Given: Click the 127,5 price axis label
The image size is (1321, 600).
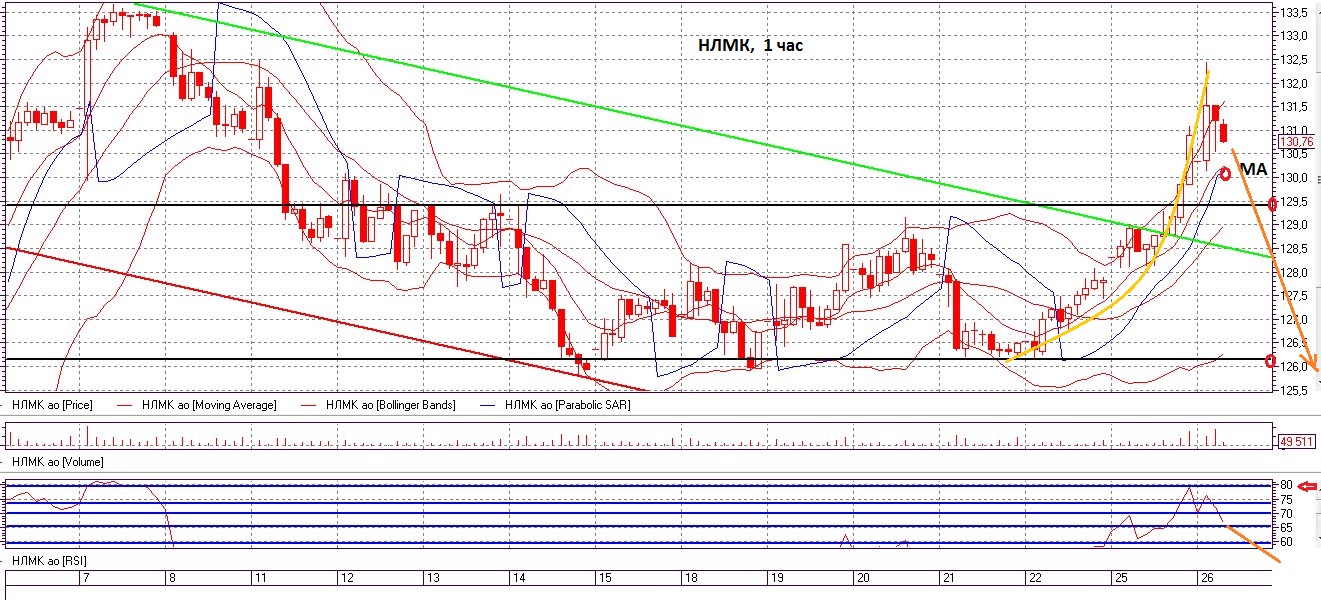Looking at the screenshot, I should (1296, 296).
